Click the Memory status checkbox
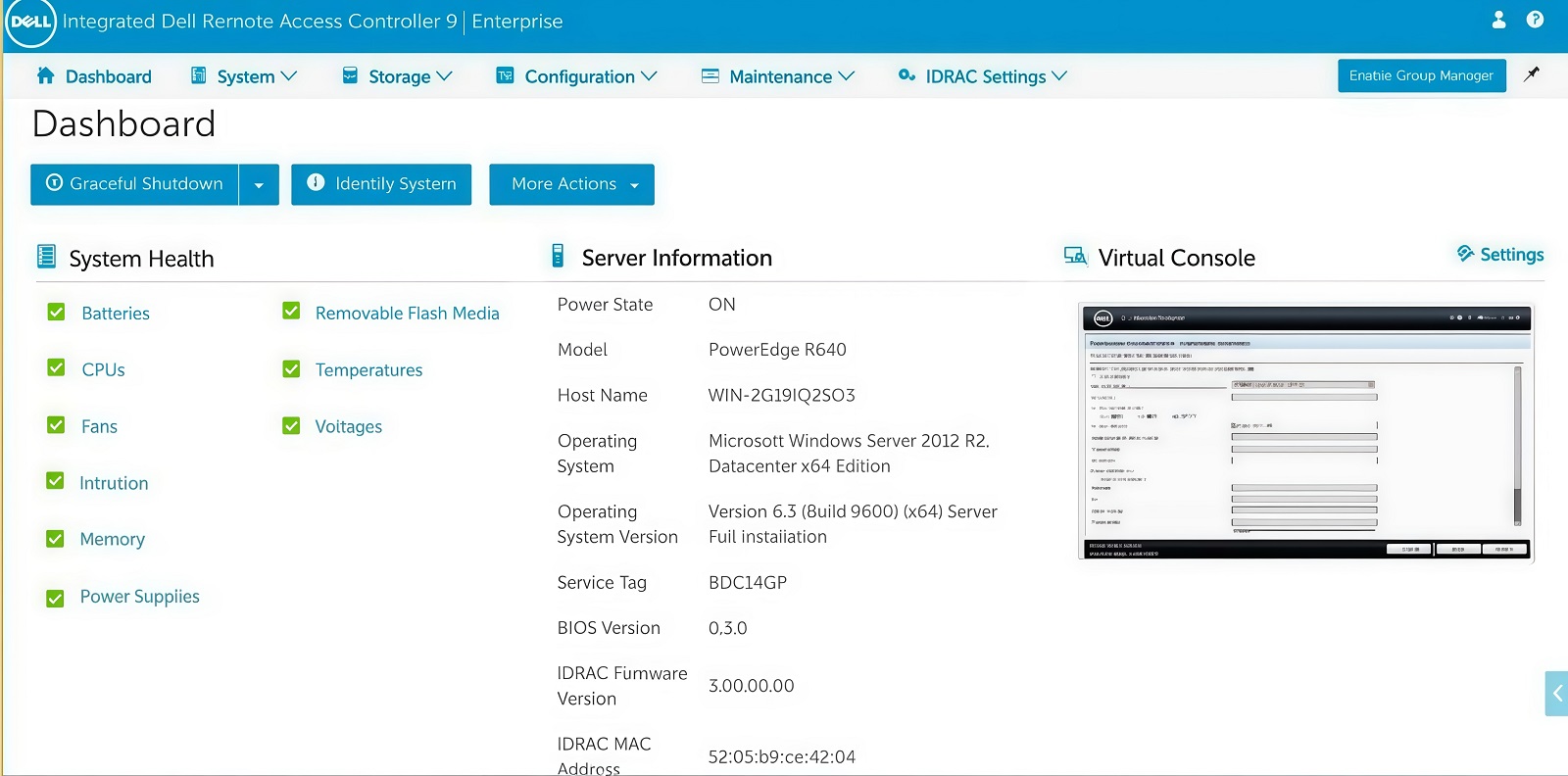 click(56, 539)
